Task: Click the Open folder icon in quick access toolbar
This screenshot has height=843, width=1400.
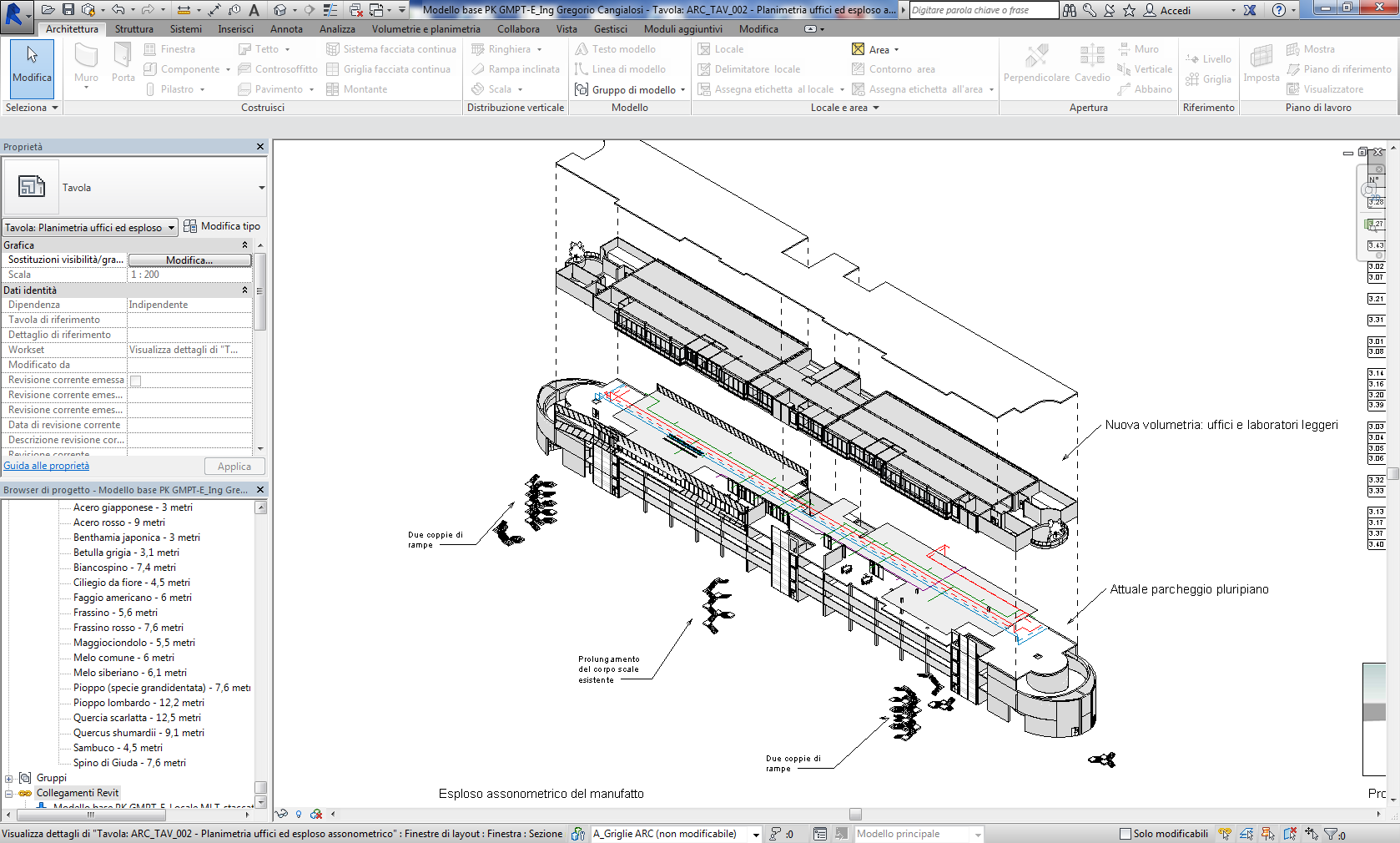Action: (x=48, y=10)
